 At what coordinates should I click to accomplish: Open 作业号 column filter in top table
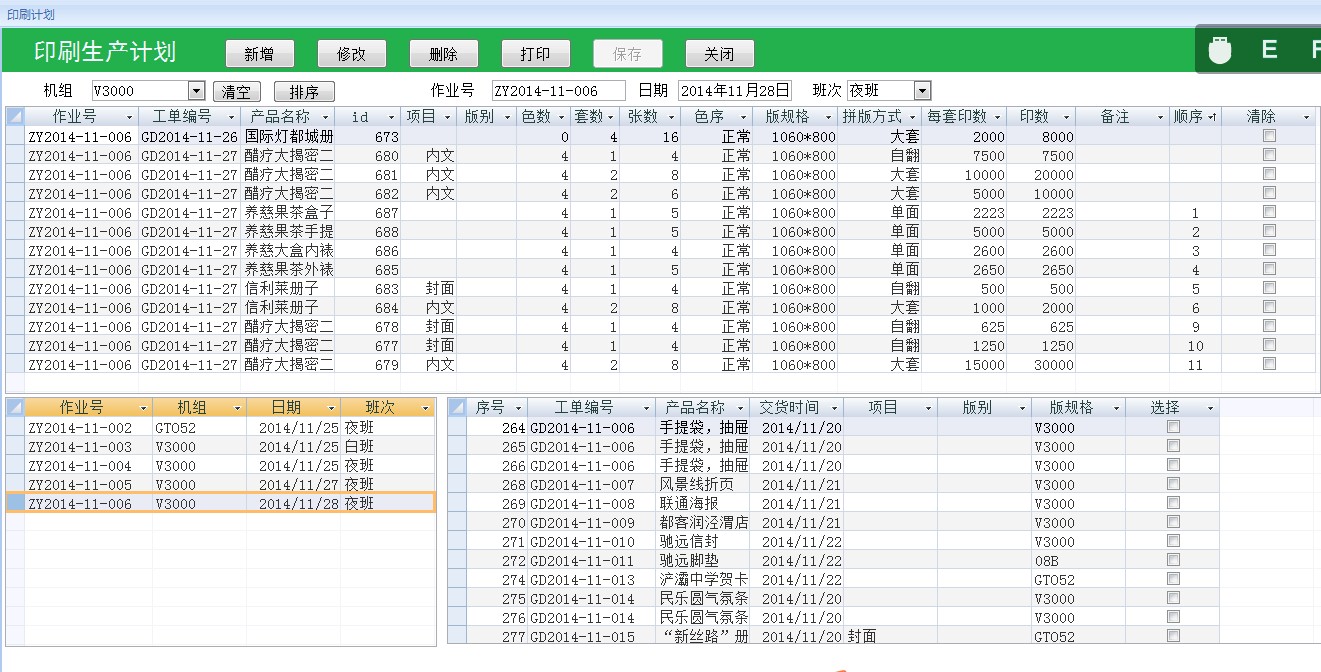[x=129, y=117]
